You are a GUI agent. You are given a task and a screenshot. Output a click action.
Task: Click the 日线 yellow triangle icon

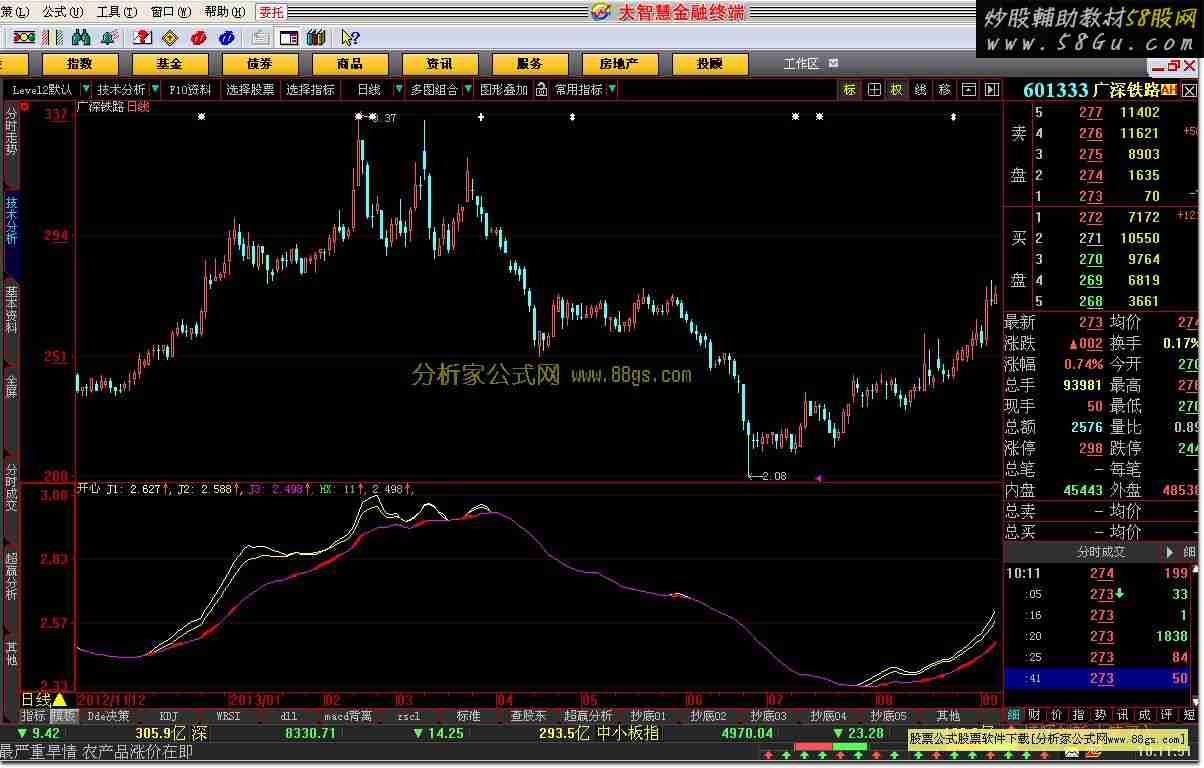click(x=59, y=699)
